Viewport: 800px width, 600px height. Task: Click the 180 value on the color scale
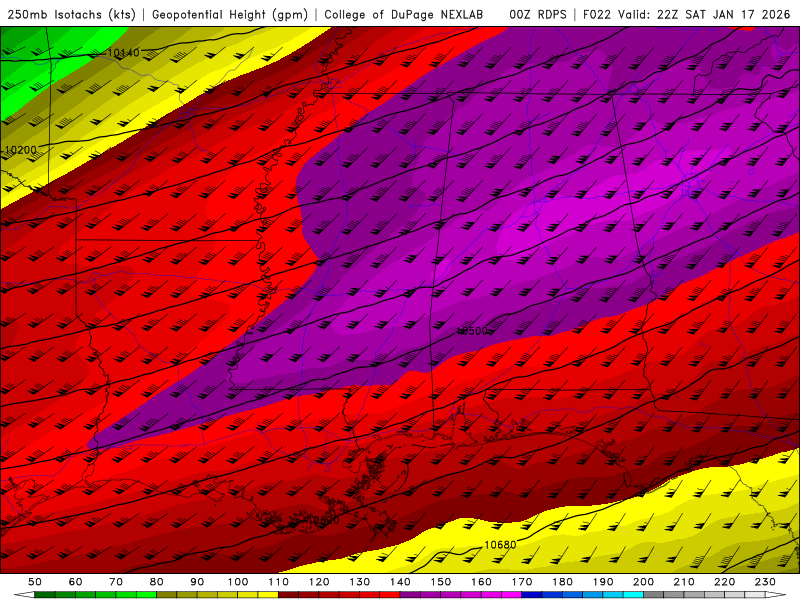tap(562, 582)
